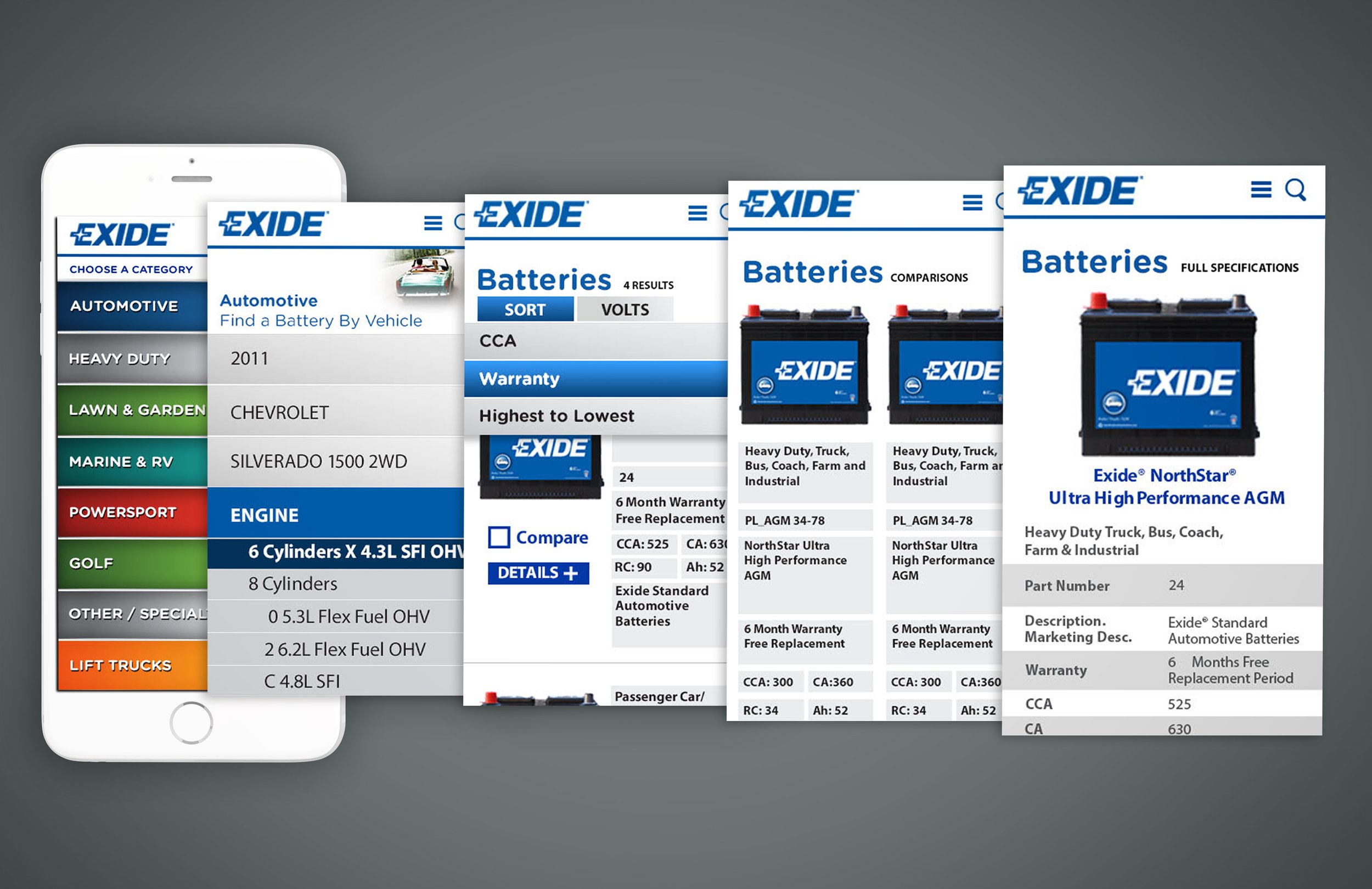Click 'Find a Battery By Vehicle' heading

(321, 320)
